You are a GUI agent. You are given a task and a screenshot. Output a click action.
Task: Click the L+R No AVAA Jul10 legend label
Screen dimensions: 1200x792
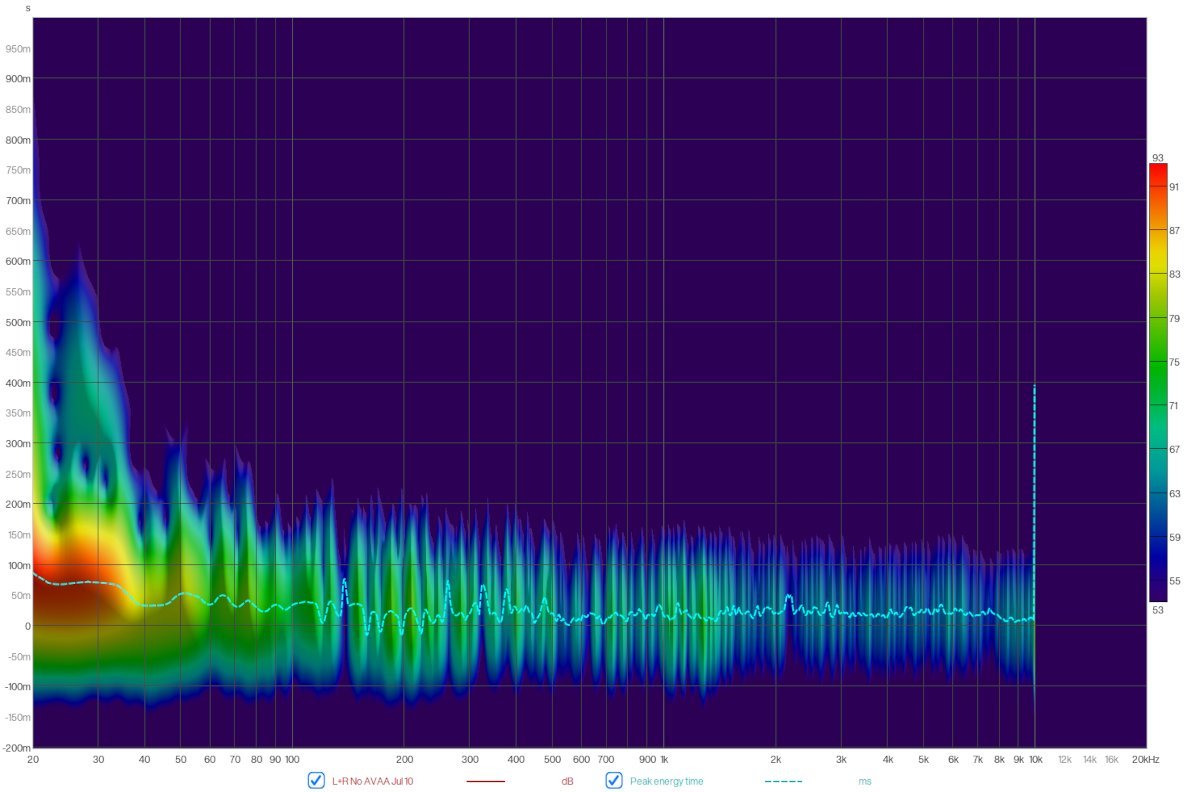point(372,781)
